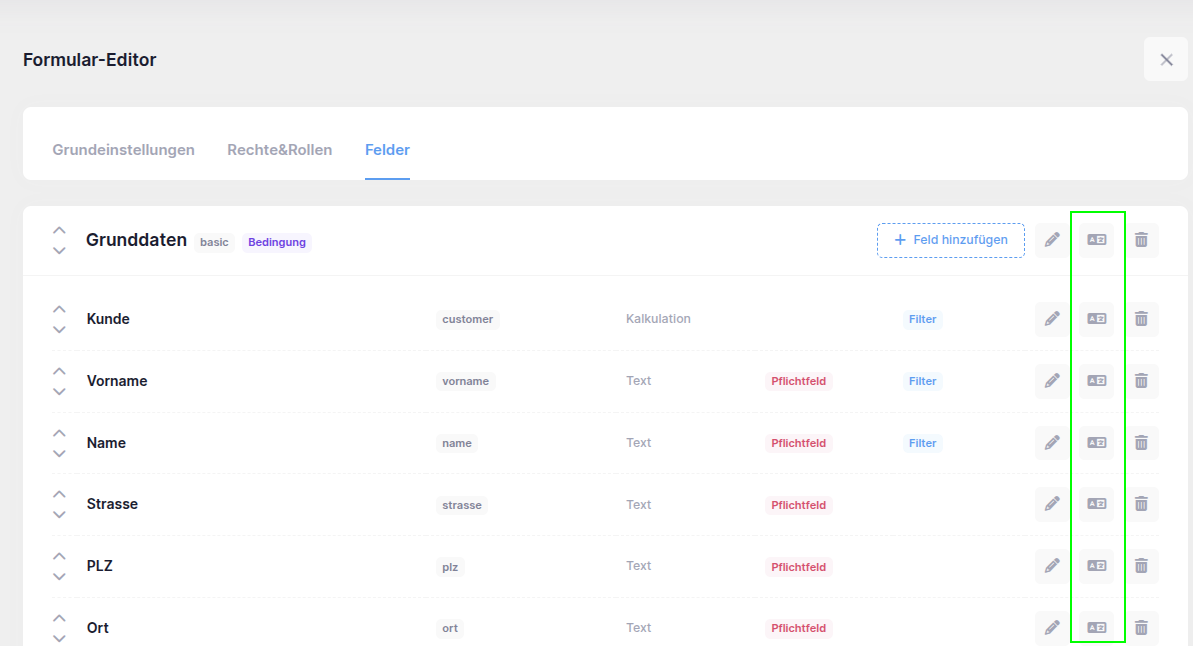The width and height of the screenshot is (1193, 646).
Task: Open the rename A-Z icon for PLZ
Action: (x=1096, y=566)
